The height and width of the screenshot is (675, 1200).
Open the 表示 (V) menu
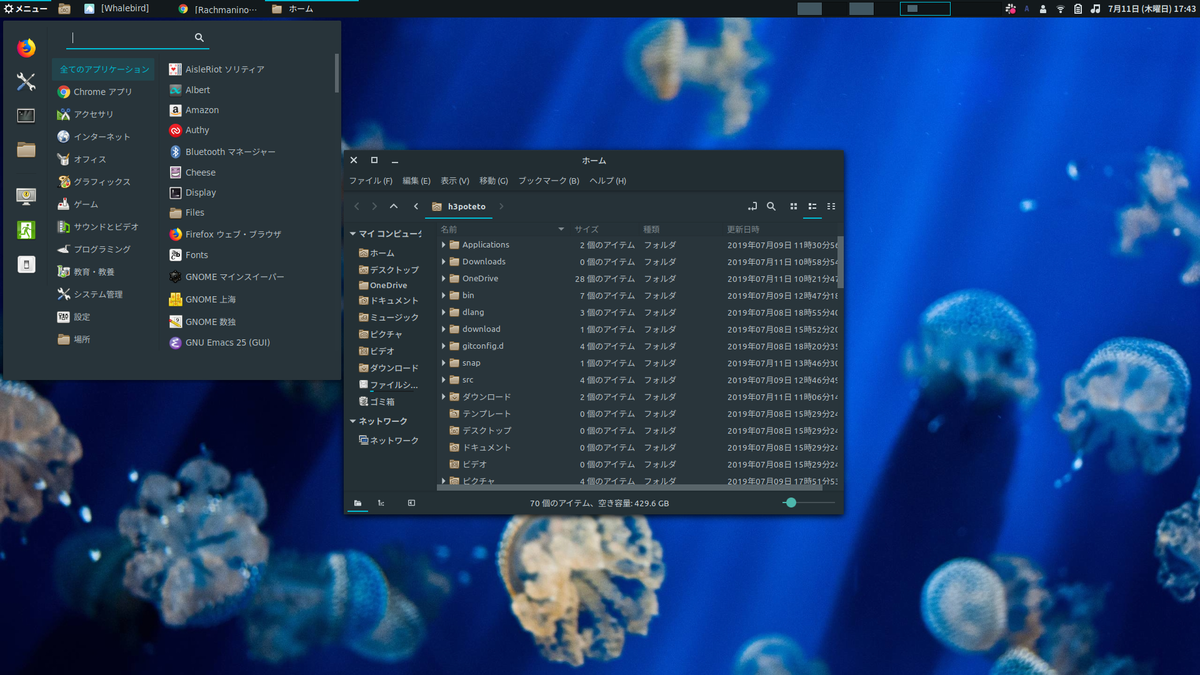tap(454, 181)
